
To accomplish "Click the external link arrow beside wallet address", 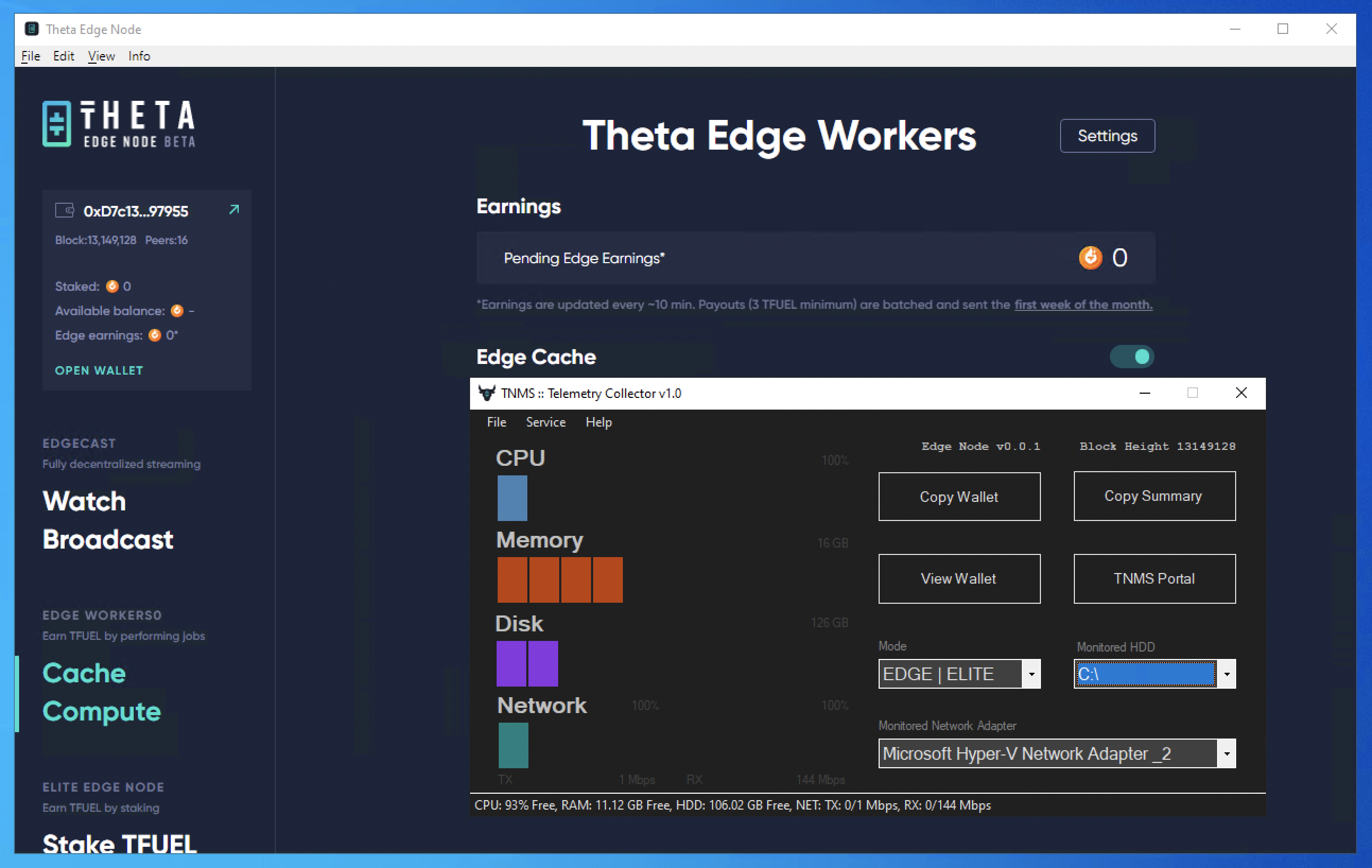I will pyautogui.click(x=233, y=210).
